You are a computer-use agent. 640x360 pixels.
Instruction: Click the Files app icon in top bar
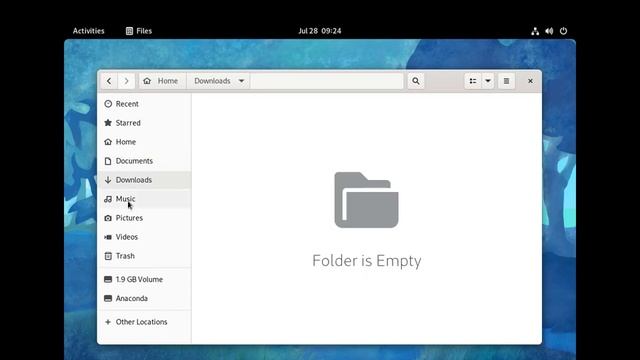pyautogui.click(x=129, y=31)
